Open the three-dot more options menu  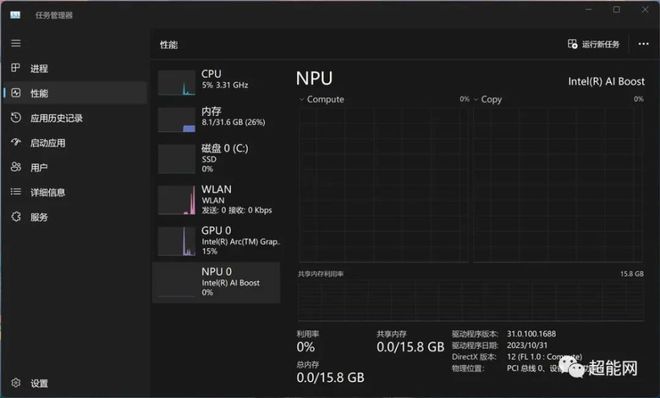[643, 44]
